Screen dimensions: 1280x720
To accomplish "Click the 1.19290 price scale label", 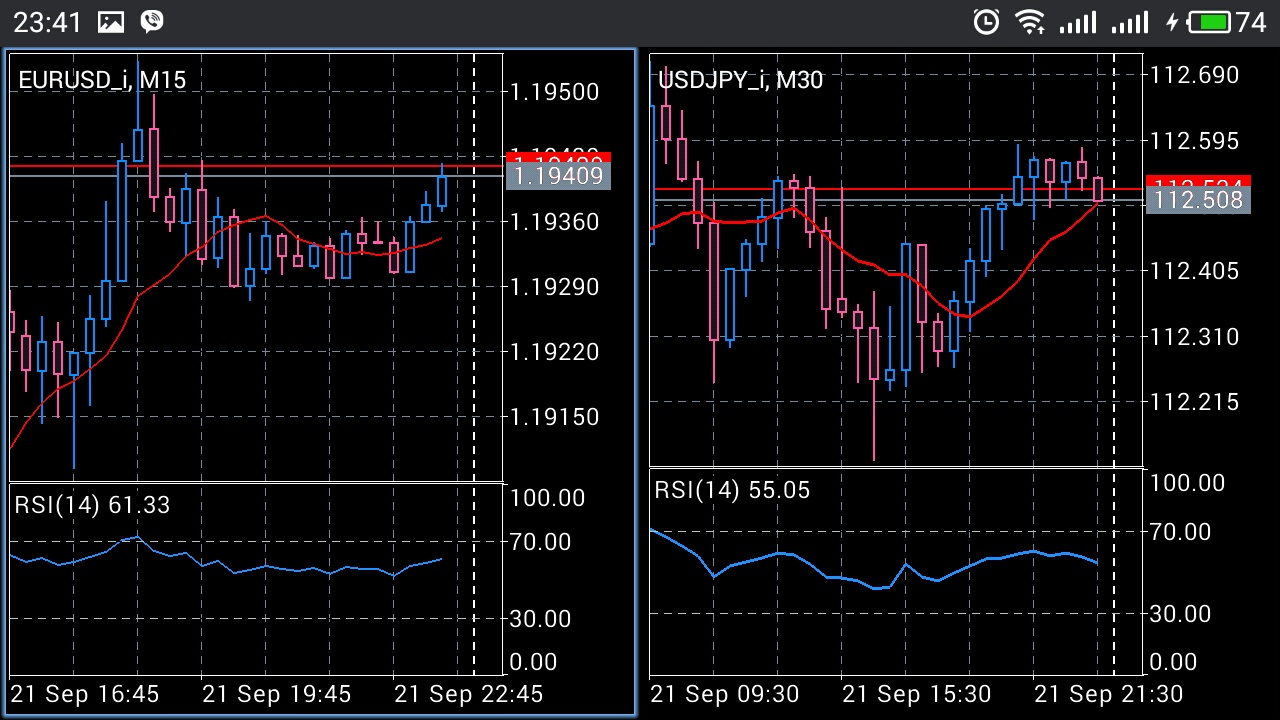I will [x=555, y=287].
